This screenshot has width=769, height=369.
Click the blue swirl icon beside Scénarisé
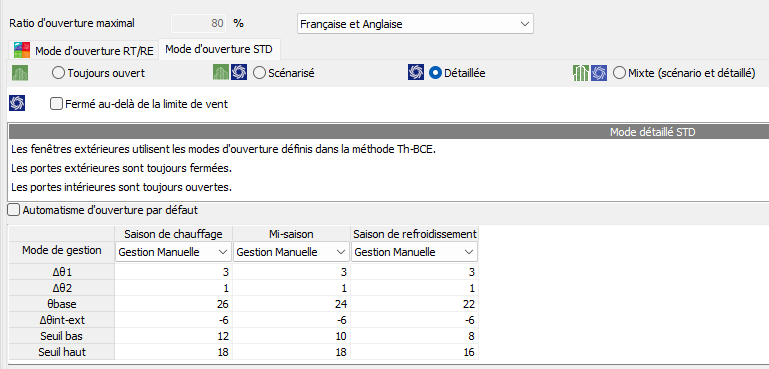(x=239, y=73)
